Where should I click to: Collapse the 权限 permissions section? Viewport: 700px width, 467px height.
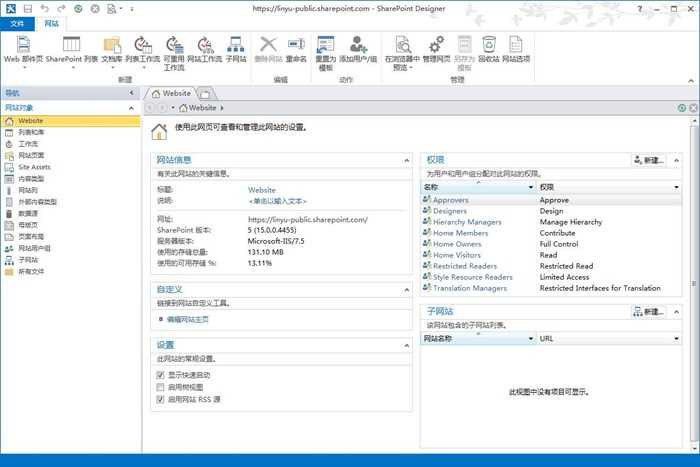point(676,160)
